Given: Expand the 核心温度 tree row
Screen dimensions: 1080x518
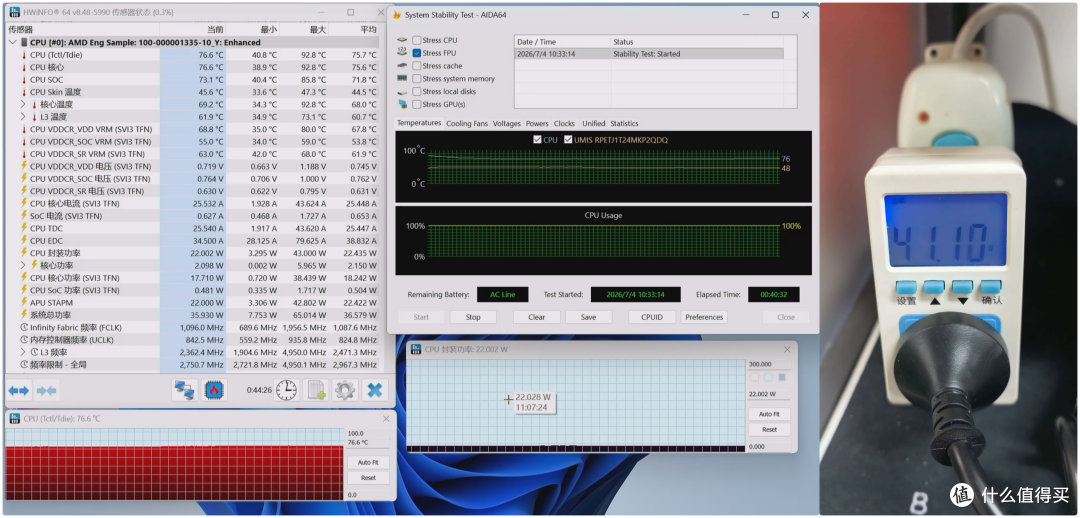Looking at the screenshot, I should (x=23, y=105).
